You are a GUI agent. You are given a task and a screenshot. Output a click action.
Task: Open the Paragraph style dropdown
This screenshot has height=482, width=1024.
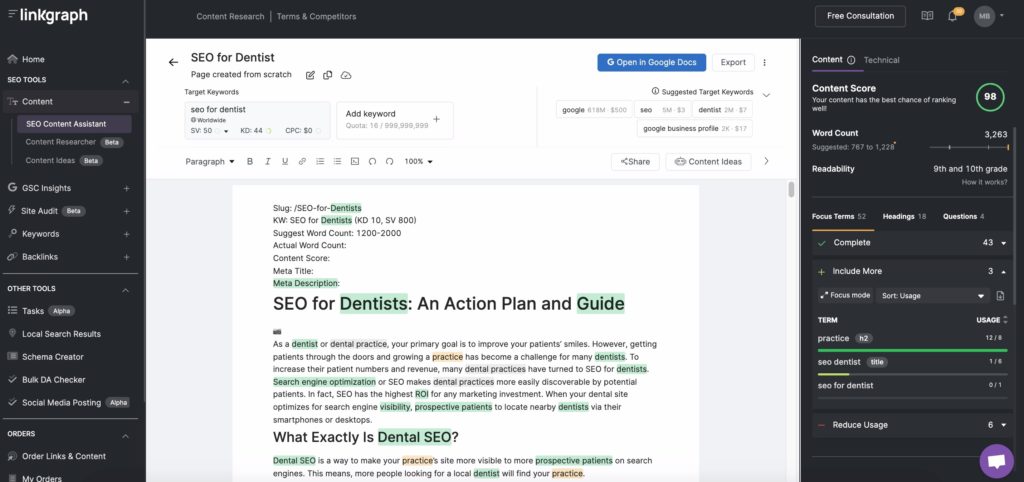(x=210, y=161)
